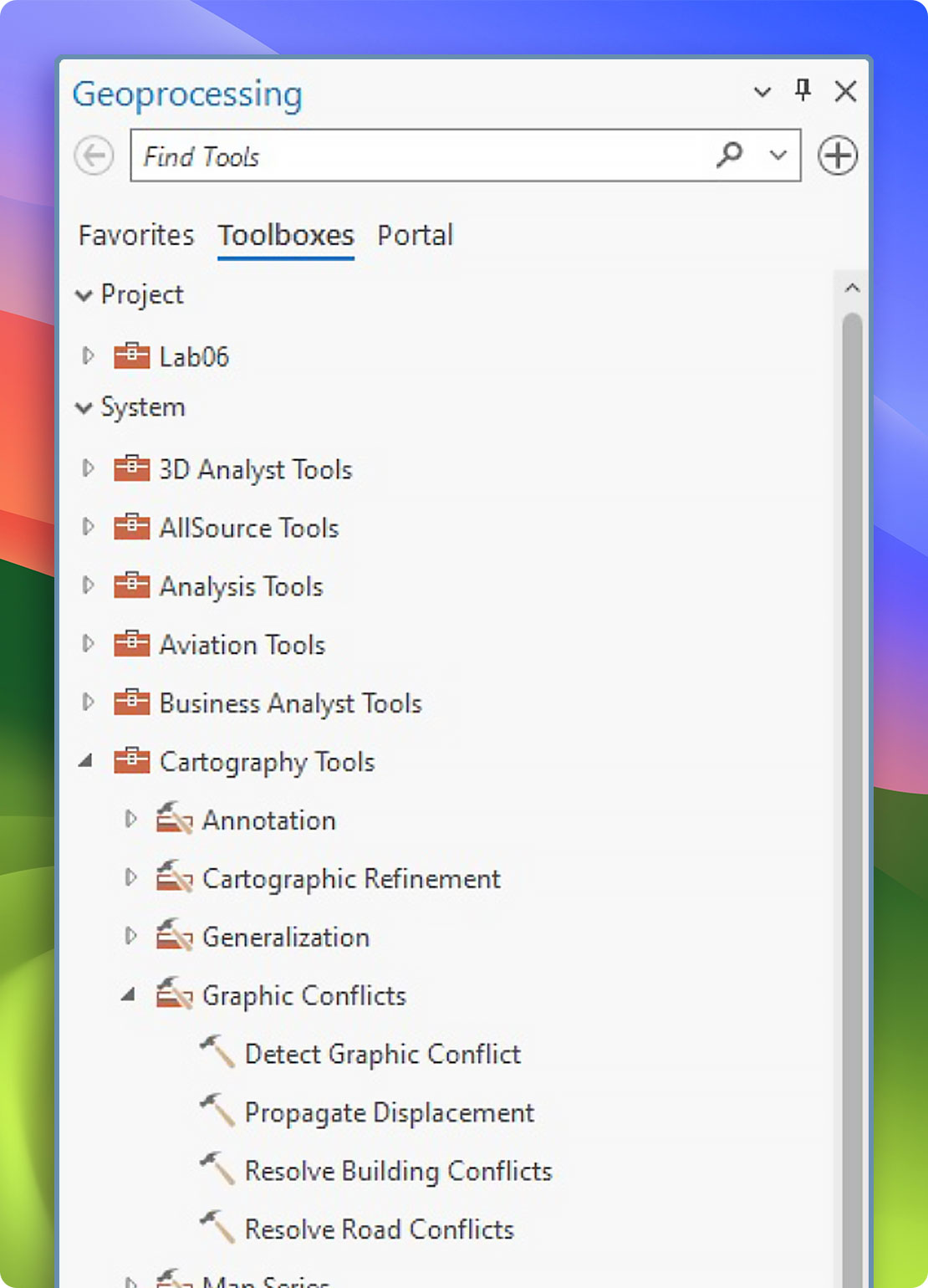Click the Lab06 project toolbox icon
The height and width of the screenshot is (1288, 928).
[132, 355]
